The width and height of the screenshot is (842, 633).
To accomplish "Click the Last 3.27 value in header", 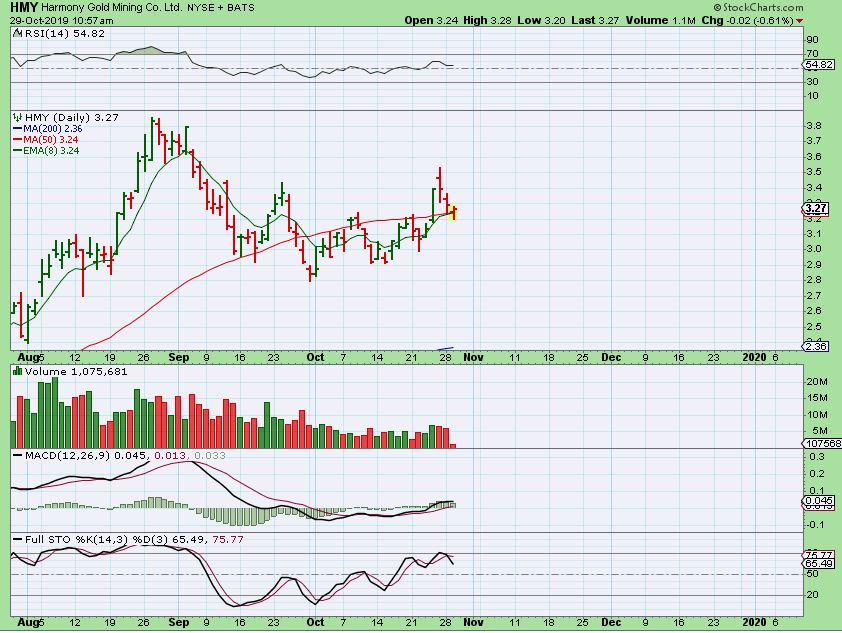I will point(595,20).
